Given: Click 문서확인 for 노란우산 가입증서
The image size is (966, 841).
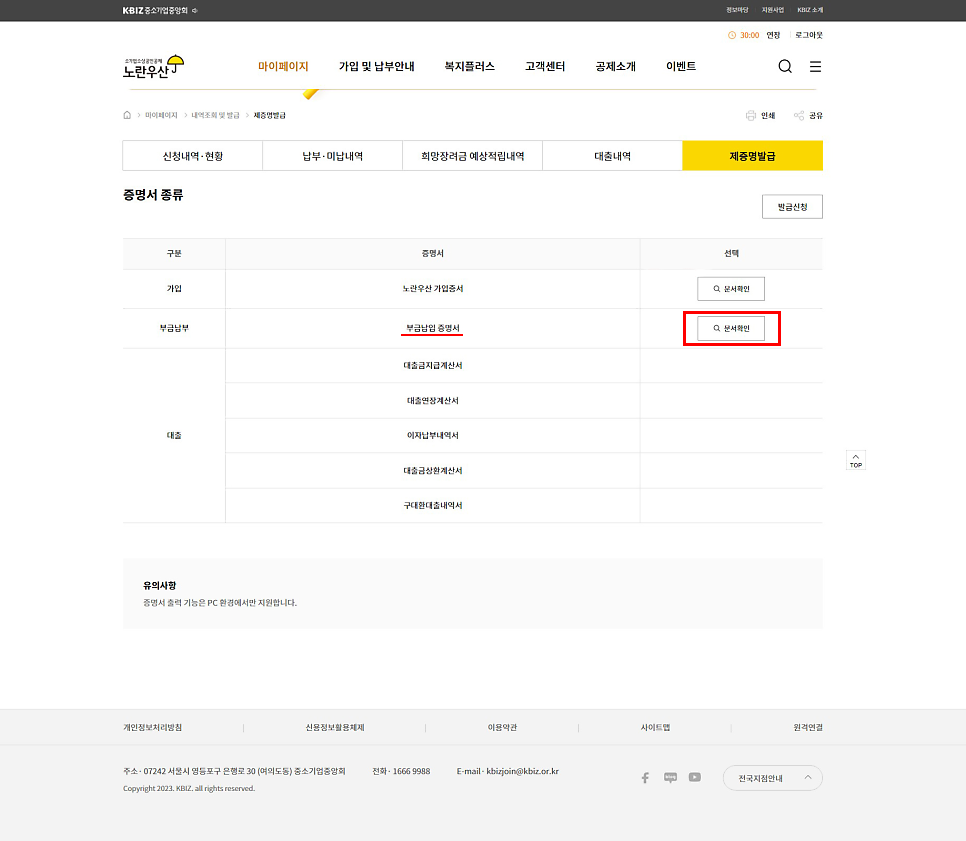Looking at the screenshot, I should 731,289.
